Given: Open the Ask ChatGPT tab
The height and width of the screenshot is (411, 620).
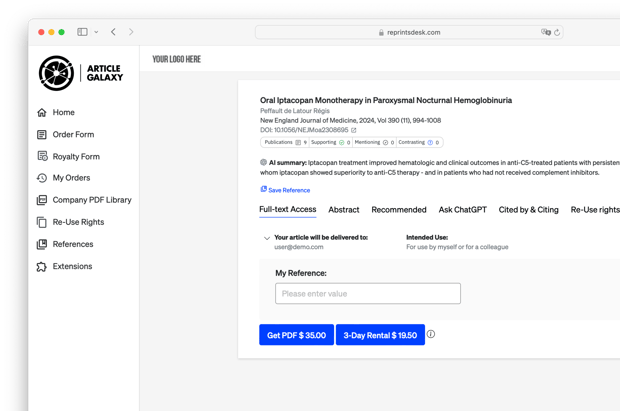Looking at the screenshot, I should (462, 210).
